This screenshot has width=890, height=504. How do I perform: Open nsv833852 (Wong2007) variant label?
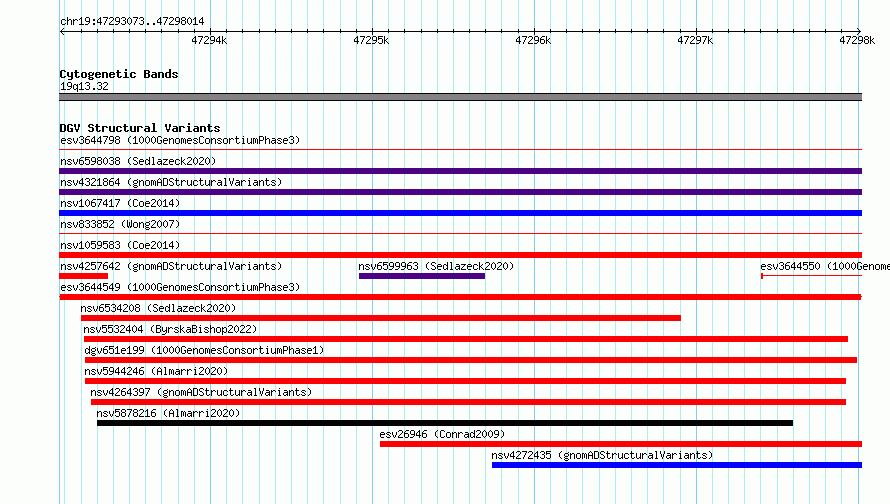(120, 224)
